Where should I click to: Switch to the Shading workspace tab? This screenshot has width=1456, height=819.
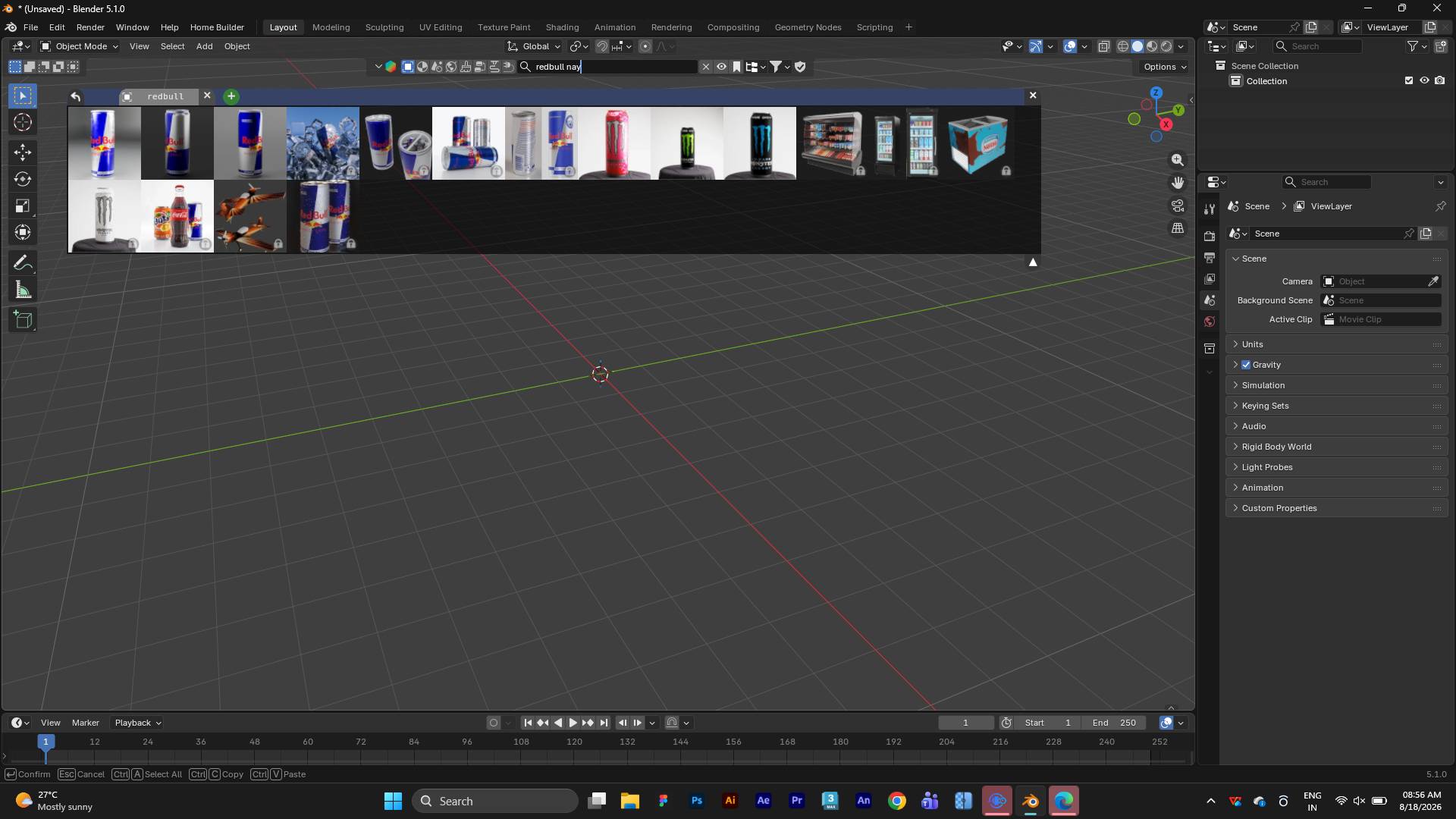[x=562, y=27]
